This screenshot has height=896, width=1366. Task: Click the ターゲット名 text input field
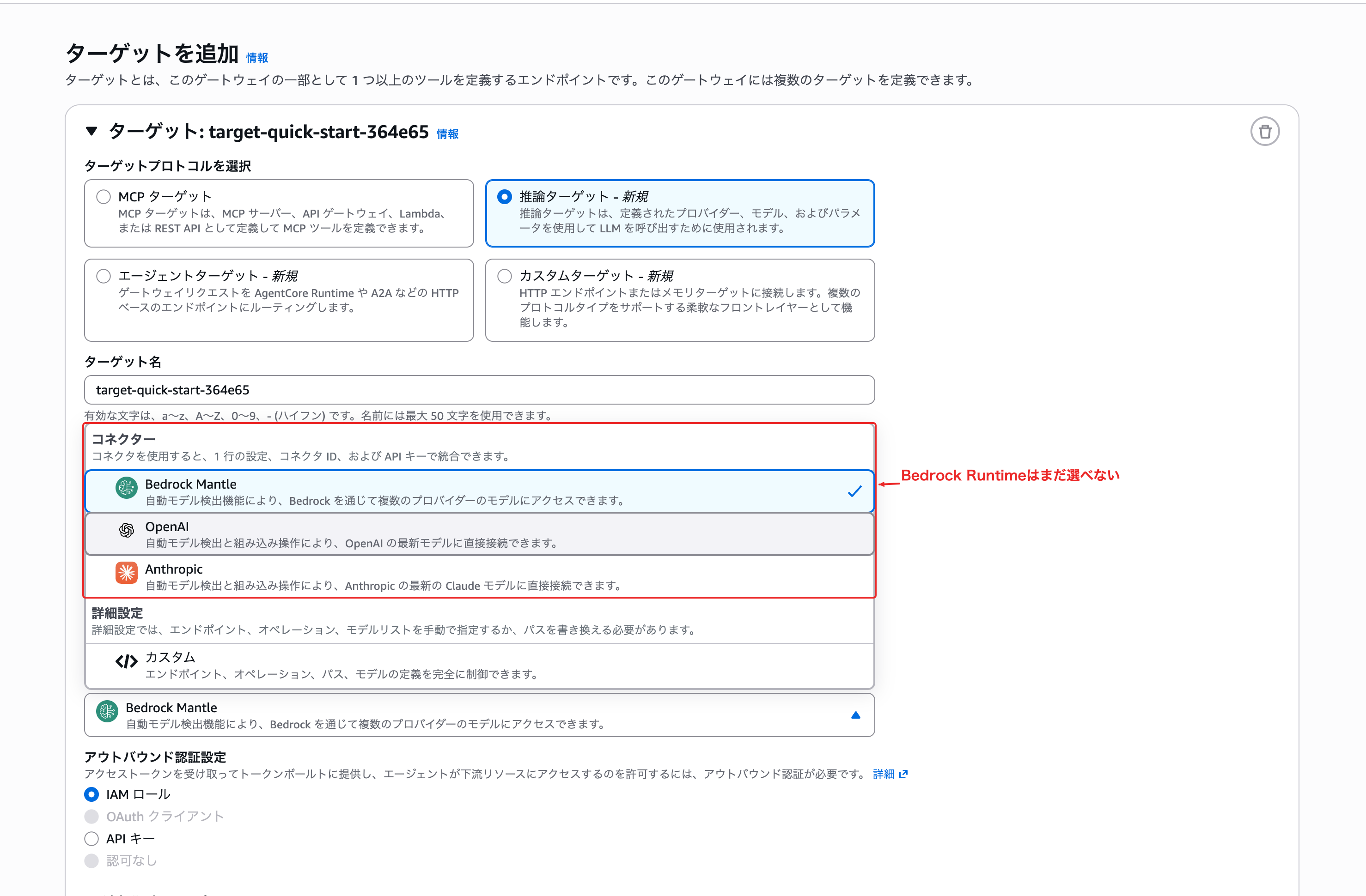(479, 390)
